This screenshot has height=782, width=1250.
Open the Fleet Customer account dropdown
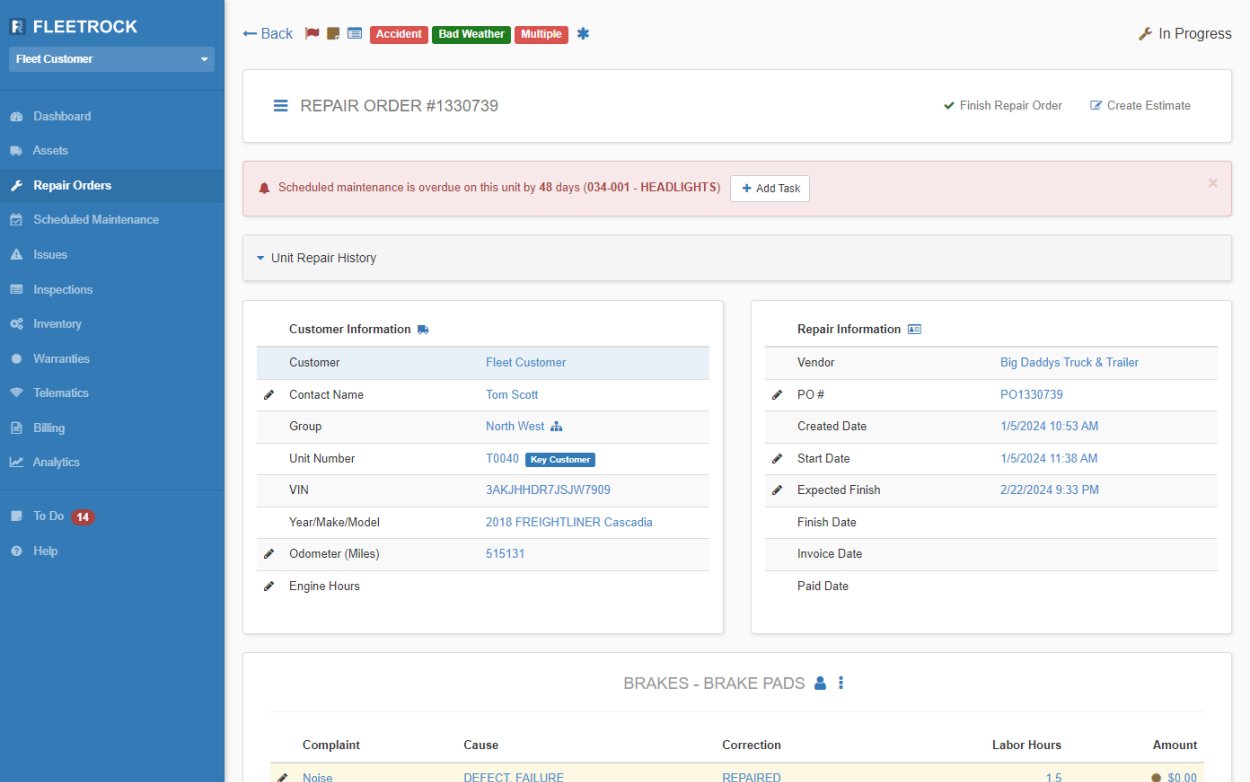[x=112, y=59]
